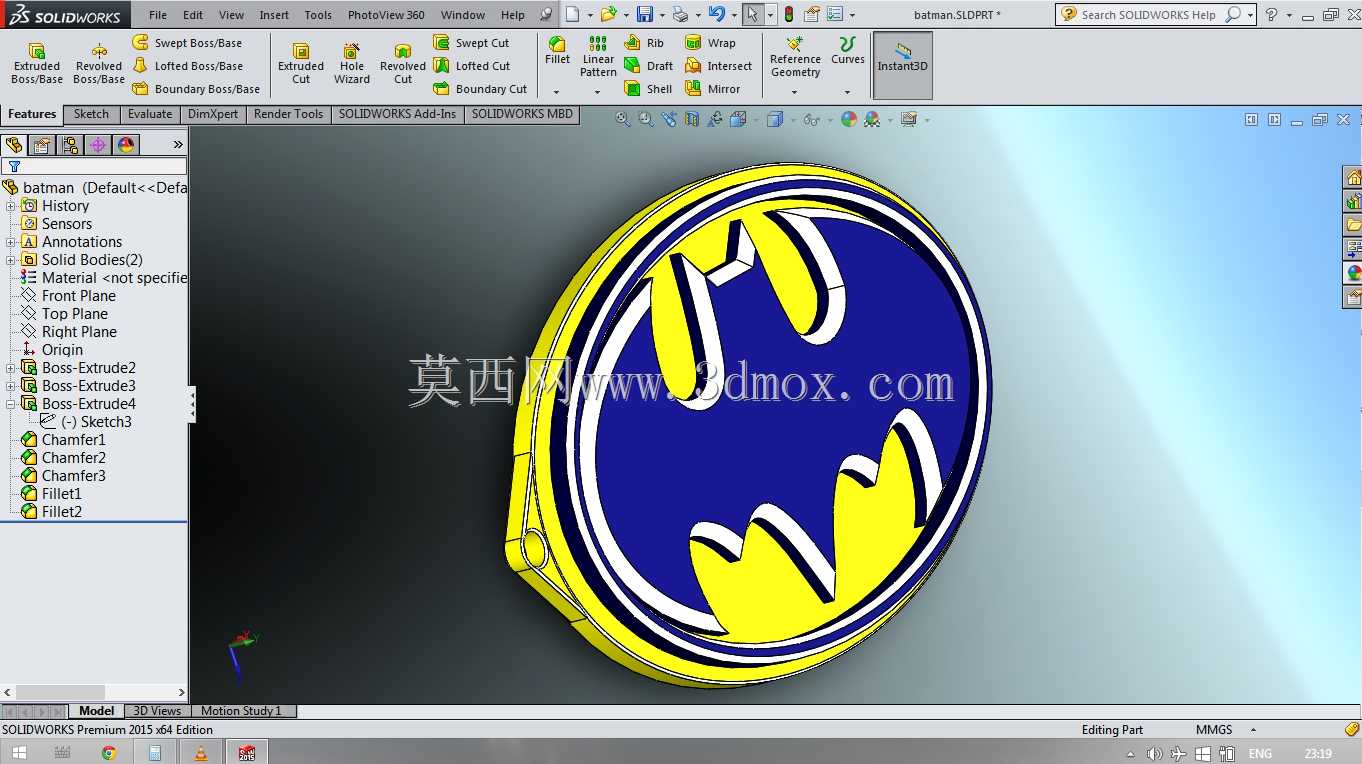This screenshot has width=1362, height=764.
Task: Click the Edit Appearance color ball icon
Action: tap(849, 120)
